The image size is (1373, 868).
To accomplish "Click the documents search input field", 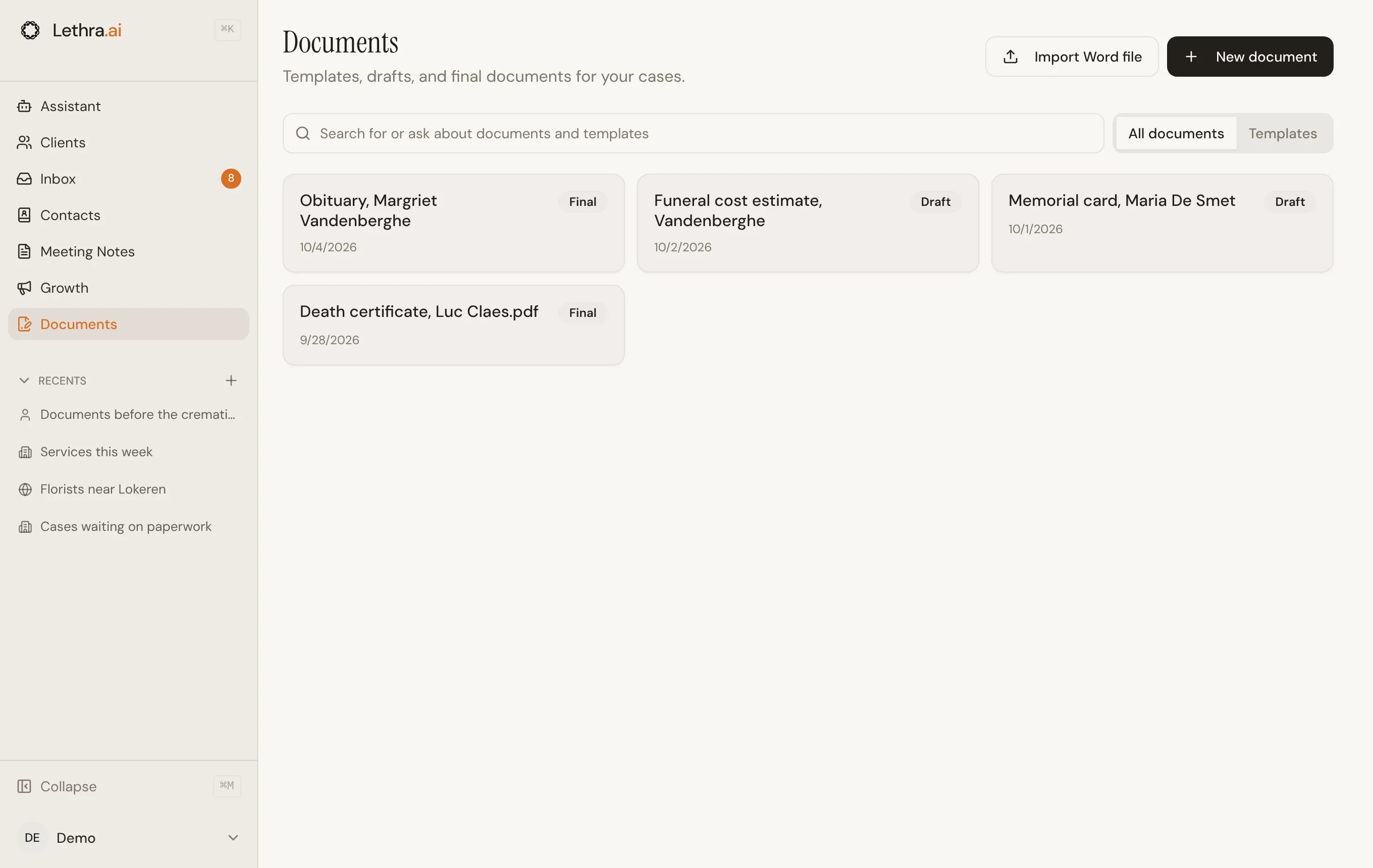I will click(694, 133).
